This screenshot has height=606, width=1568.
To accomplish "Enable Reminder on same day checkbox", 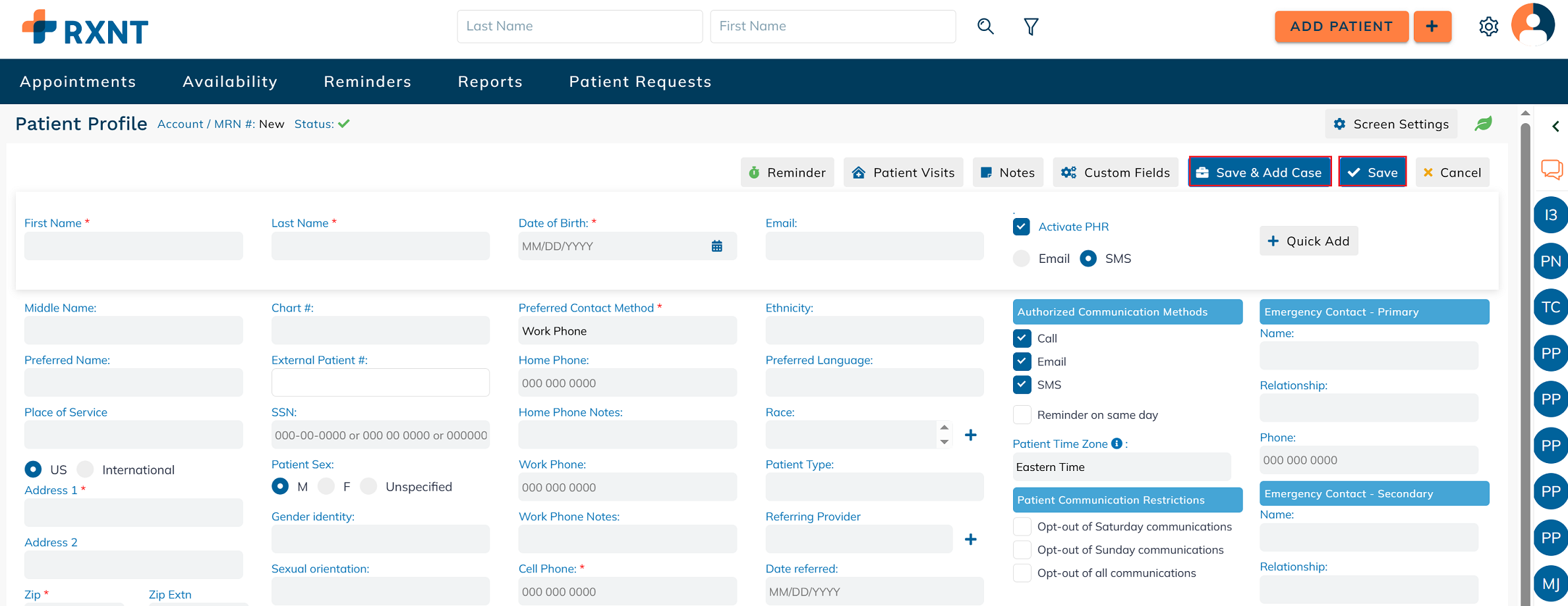I will click(1022, 415).
